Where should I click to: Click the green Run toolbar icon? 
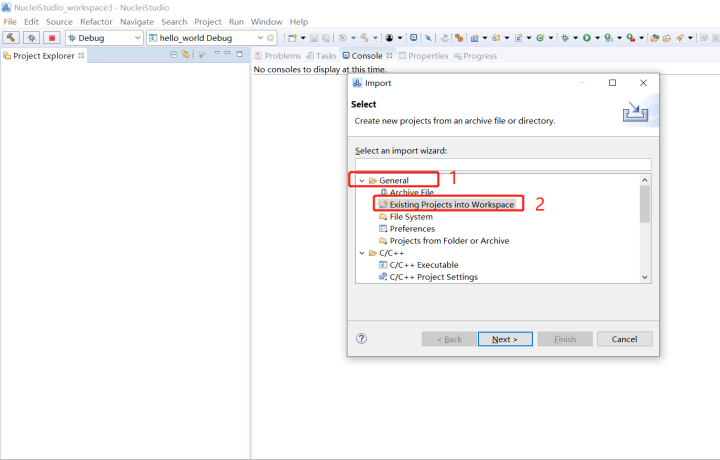(587, 38)
